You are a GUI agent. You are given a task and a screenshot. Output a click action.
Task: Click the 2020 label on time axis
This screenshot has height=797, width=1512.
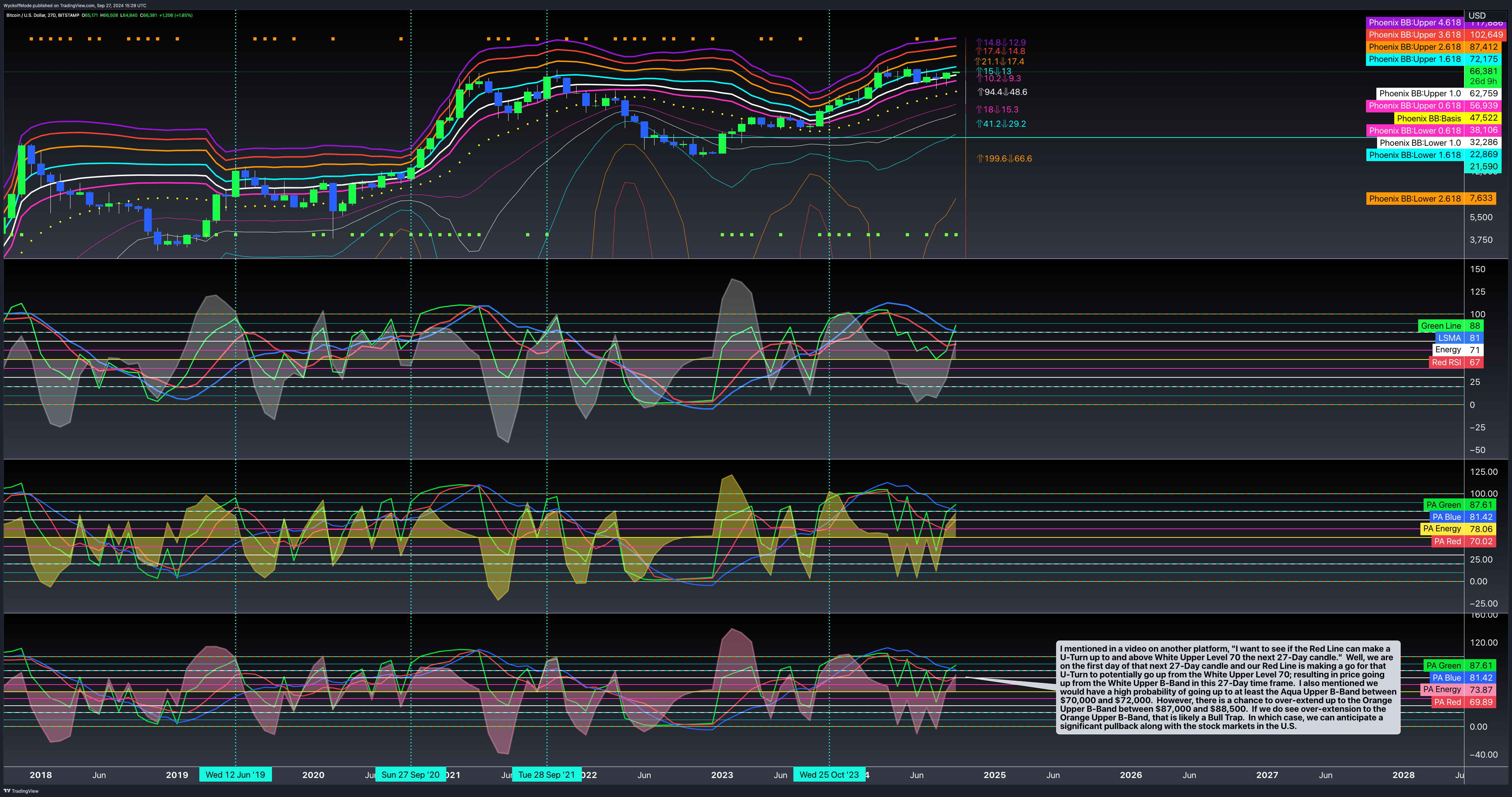tap(313, 775)
